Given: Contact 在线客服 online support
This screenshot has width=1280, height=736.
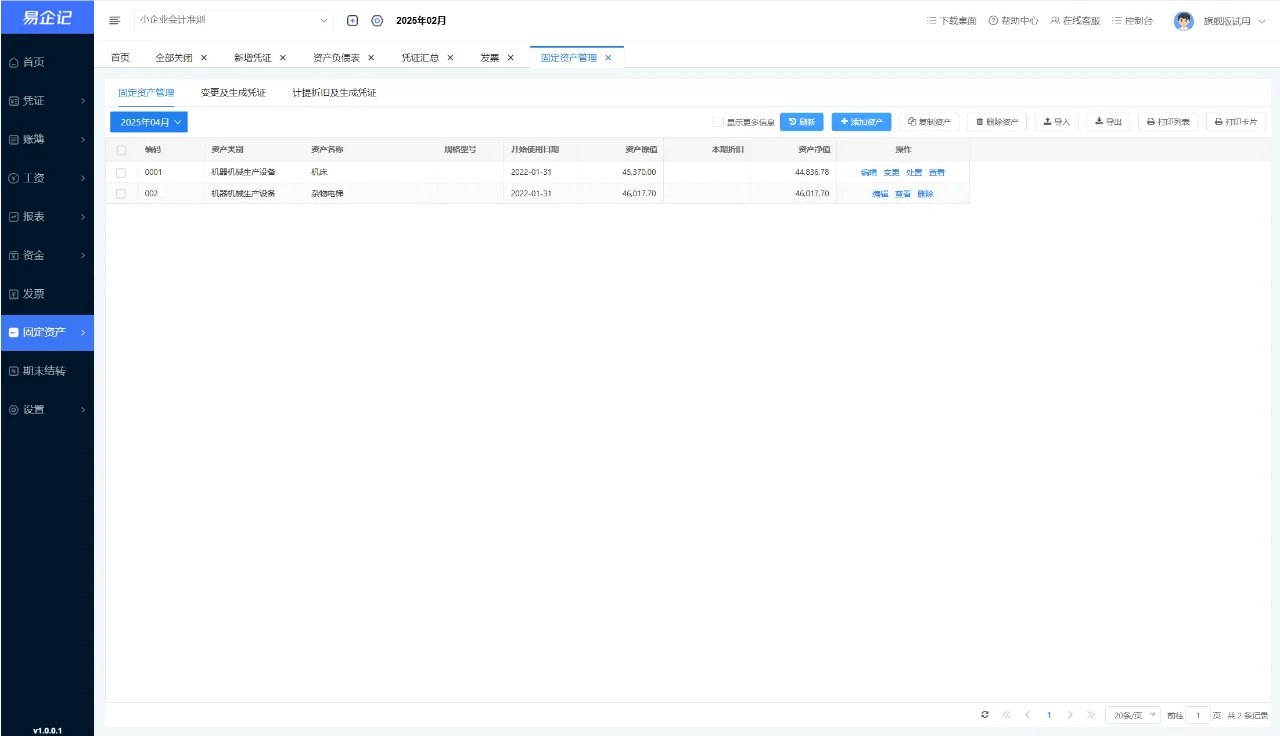Looking at the screenshot, I should (1075, 21).
